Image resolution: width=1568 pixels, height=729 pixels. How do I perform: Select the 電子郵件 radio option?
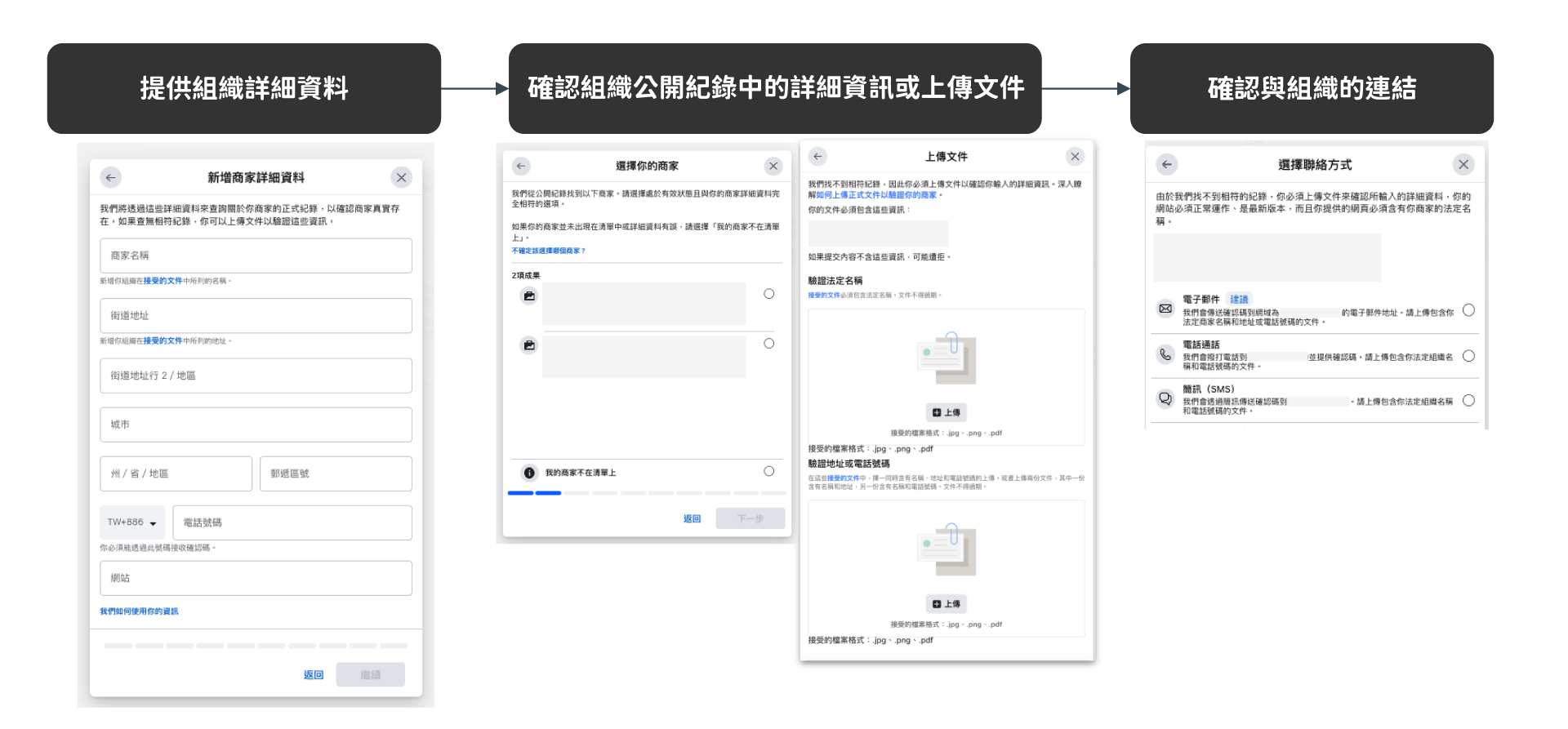tap(1468, 310)
